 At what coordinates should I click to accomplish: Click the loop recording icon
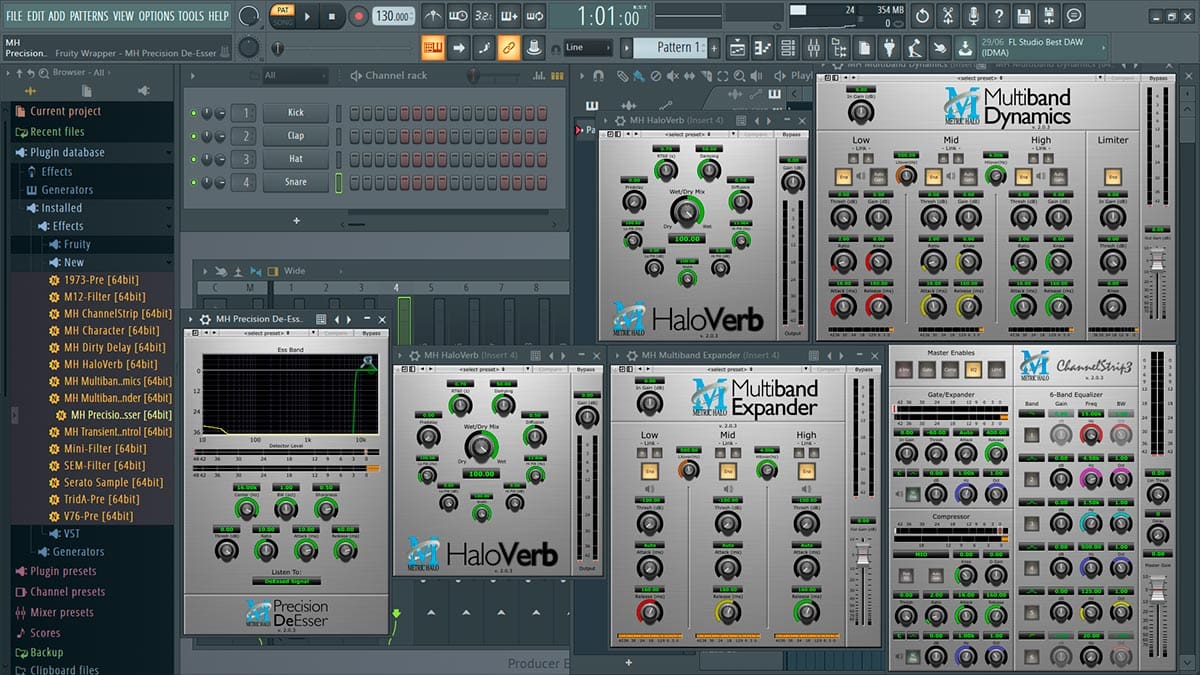tap(534, 16)
